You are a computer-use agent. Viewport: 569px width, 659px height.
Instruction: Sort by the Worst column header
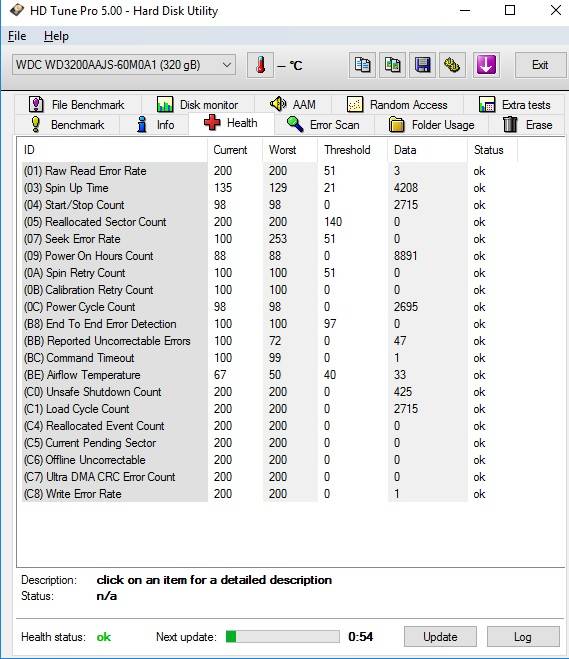coord(290,150)
